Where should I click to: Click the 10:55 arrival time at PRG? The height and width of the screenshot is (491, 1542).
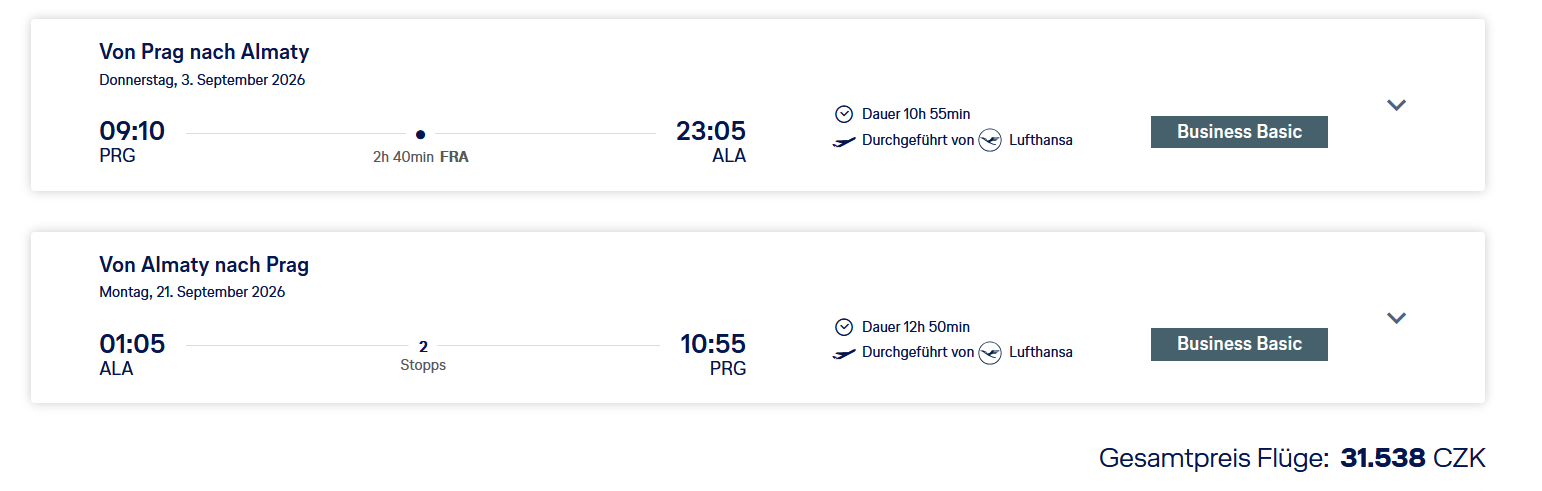click(x=713, y=344)
